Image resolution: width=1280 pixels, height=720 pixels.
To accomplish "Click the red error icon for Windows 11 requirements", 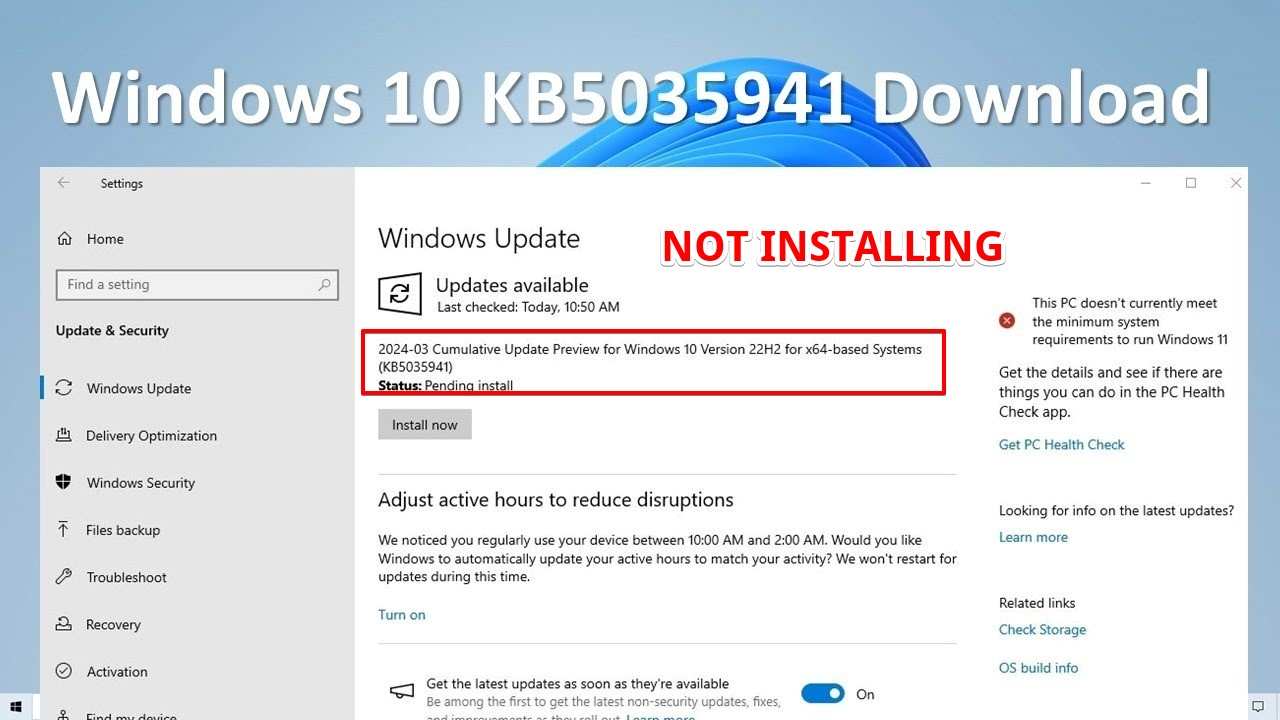I will (x=1007, y=321).
